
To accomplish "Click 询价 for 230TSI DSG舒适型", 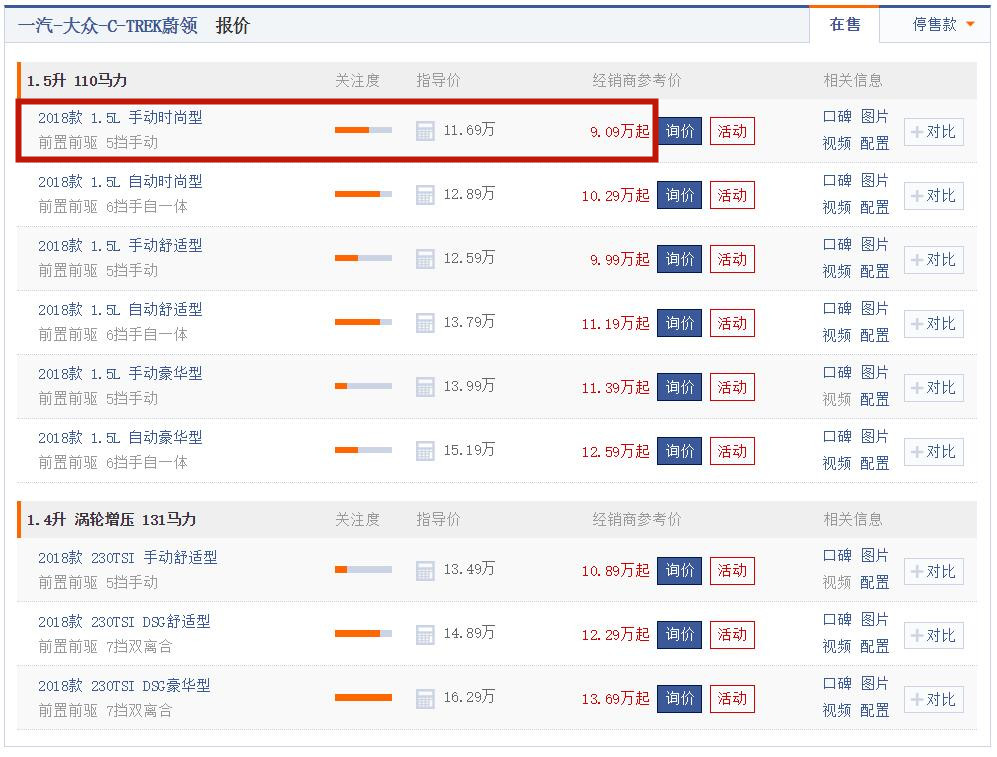I will click(679, 634).
